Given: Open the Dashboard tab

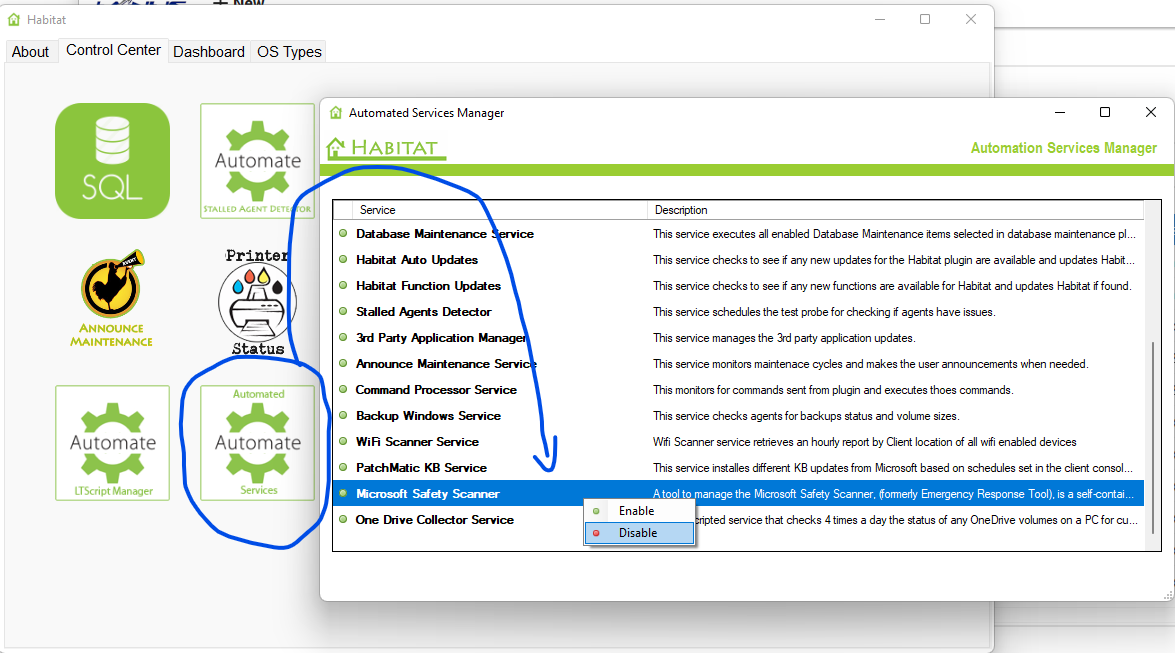Looking at the screenshot, I should 208,52.
